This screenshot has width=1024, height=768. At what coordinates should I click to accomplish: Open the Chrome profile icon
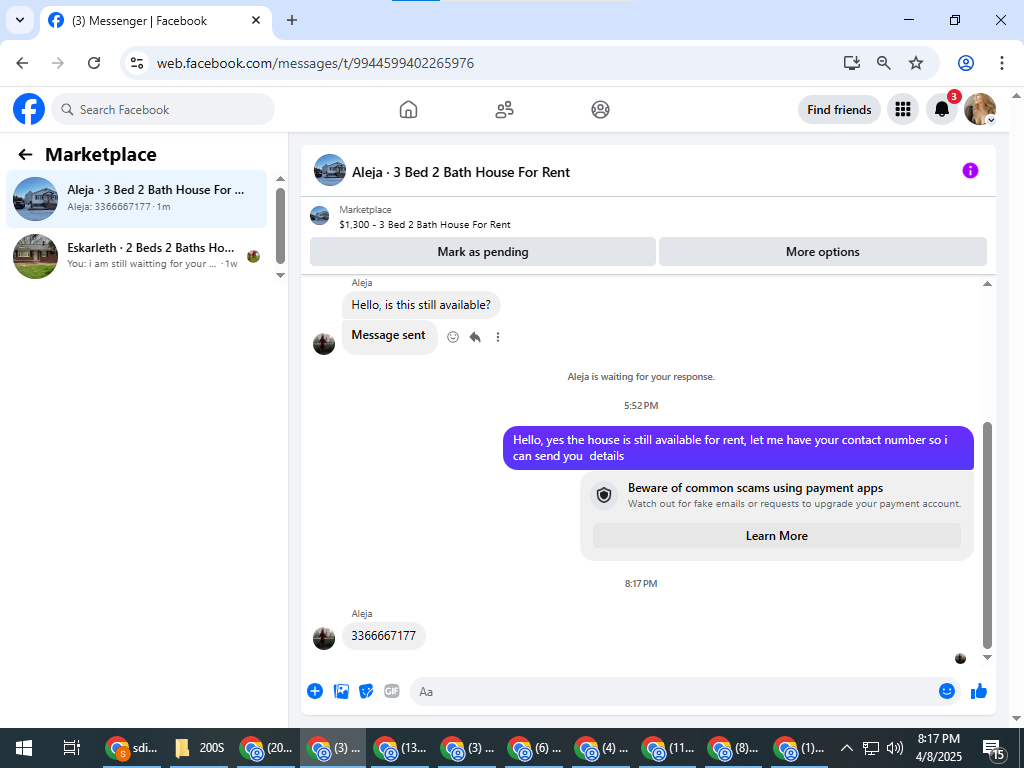tap(966, 63)
